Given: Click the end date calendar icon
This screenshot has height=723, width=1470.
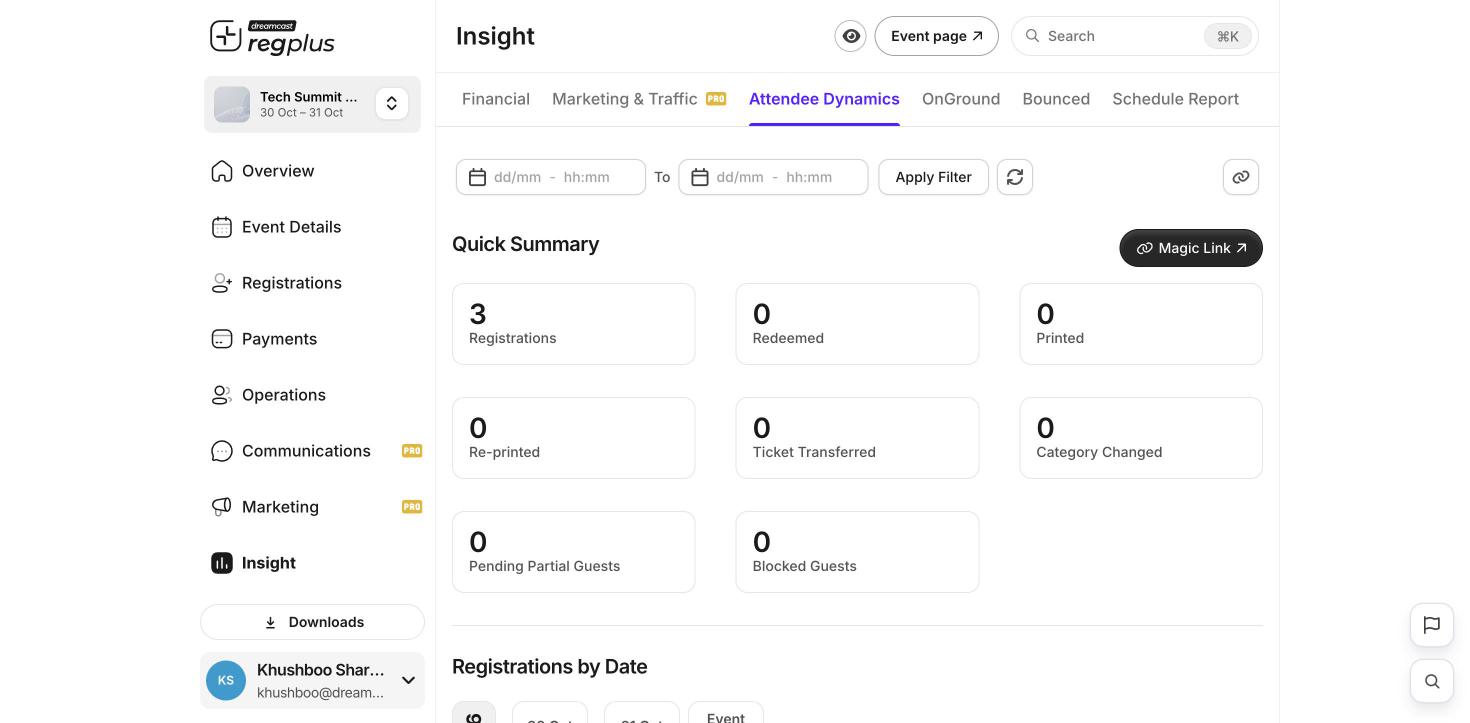Looking at the screenshot, I should (x=700, y=177).
